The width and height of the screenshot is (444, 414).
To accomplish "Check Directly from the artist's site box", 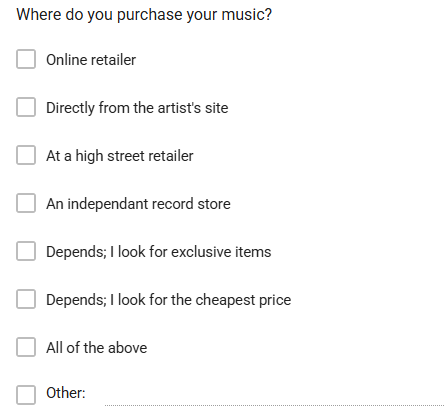I will [26, 107].
